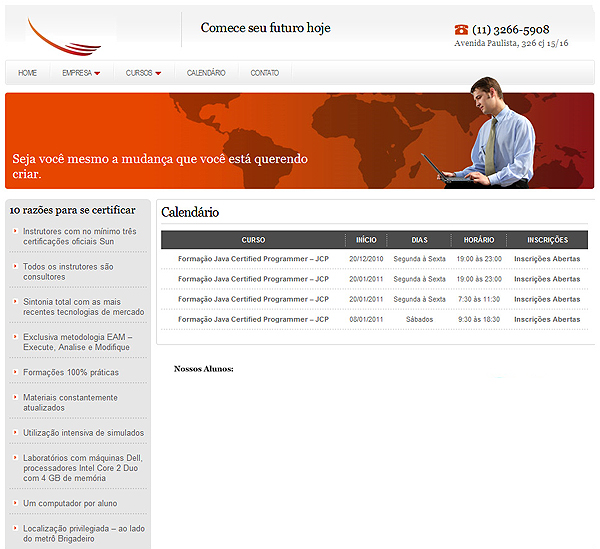Click the Nossos Alunos heading

(204, 369)
